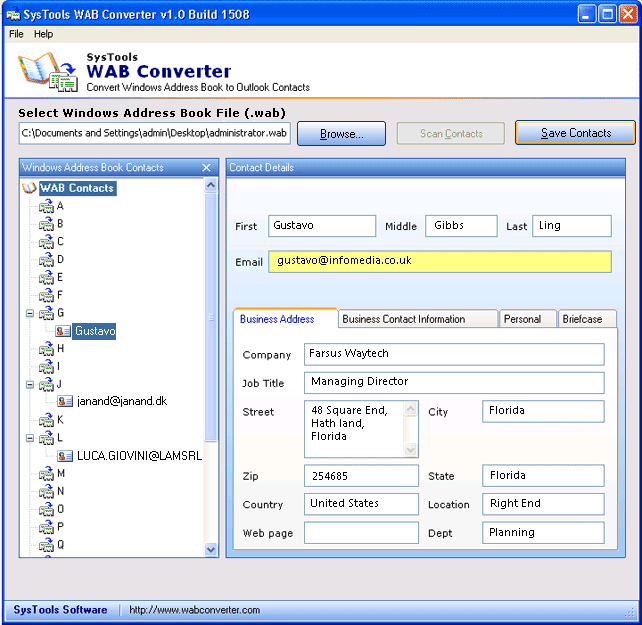Click the group icon next to letter K
The image size is (642, 625).
(x=46, y=420)
